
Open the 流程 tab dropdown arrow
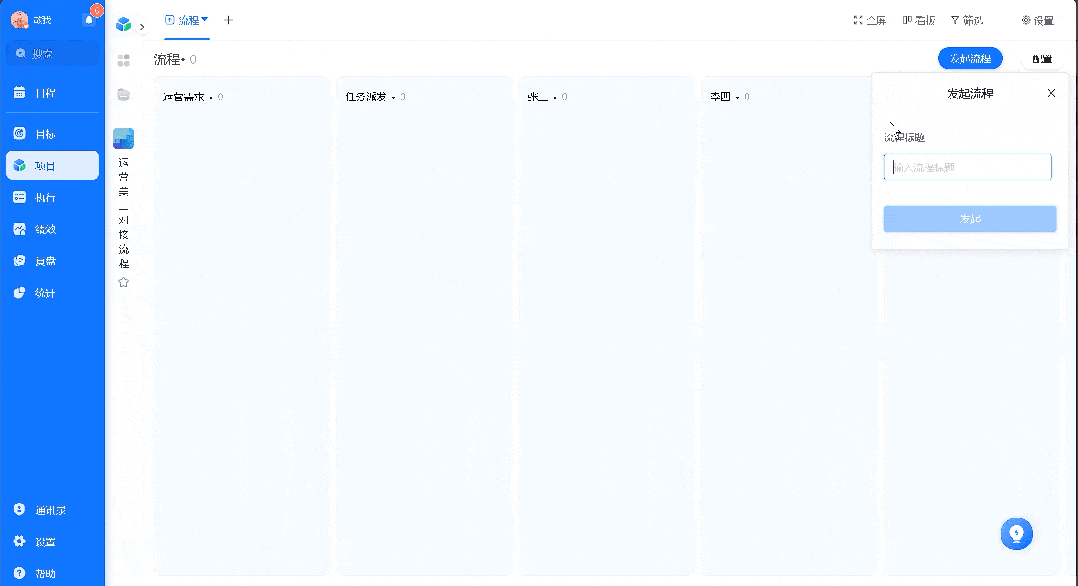click(203, 19)
